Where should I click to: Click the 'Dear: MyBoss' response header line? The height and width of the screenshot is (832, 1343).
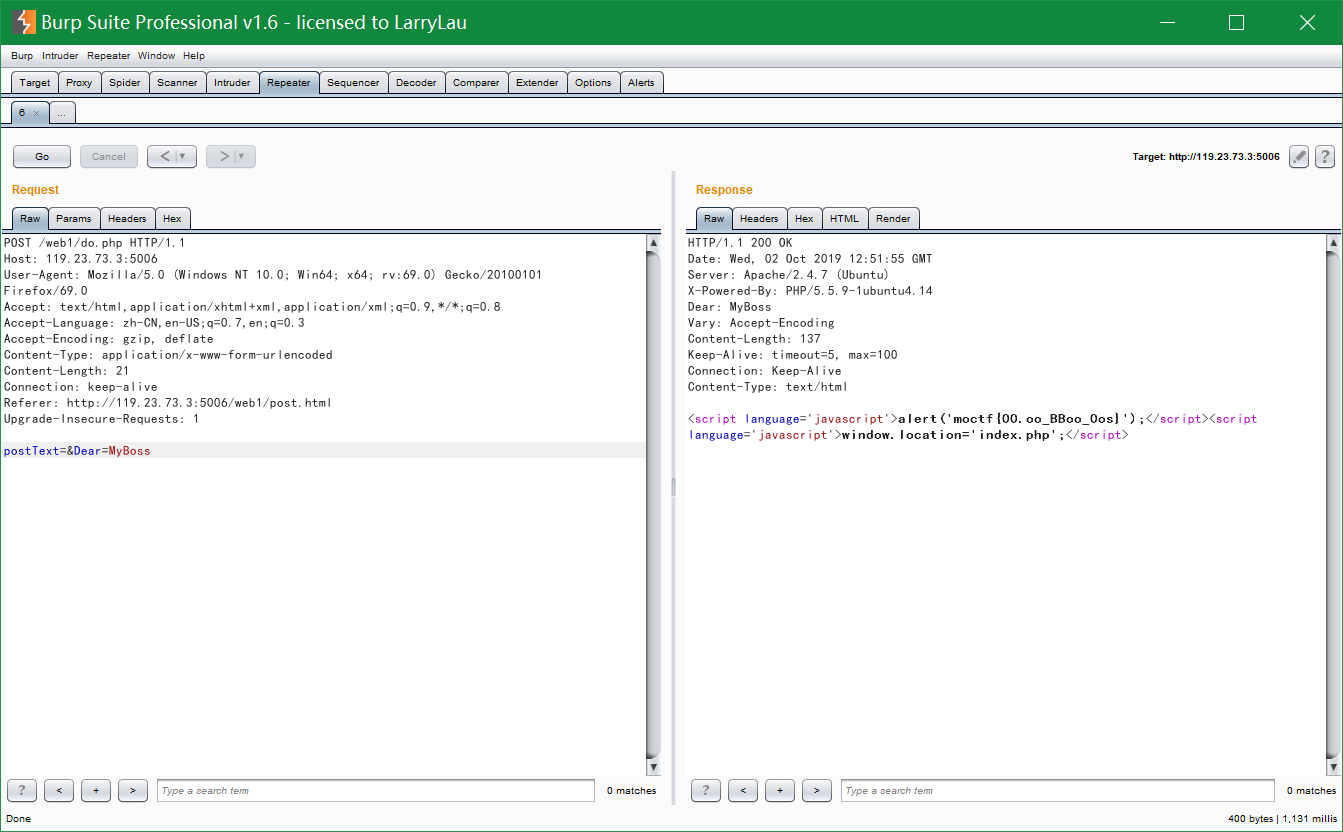point(729,307)
